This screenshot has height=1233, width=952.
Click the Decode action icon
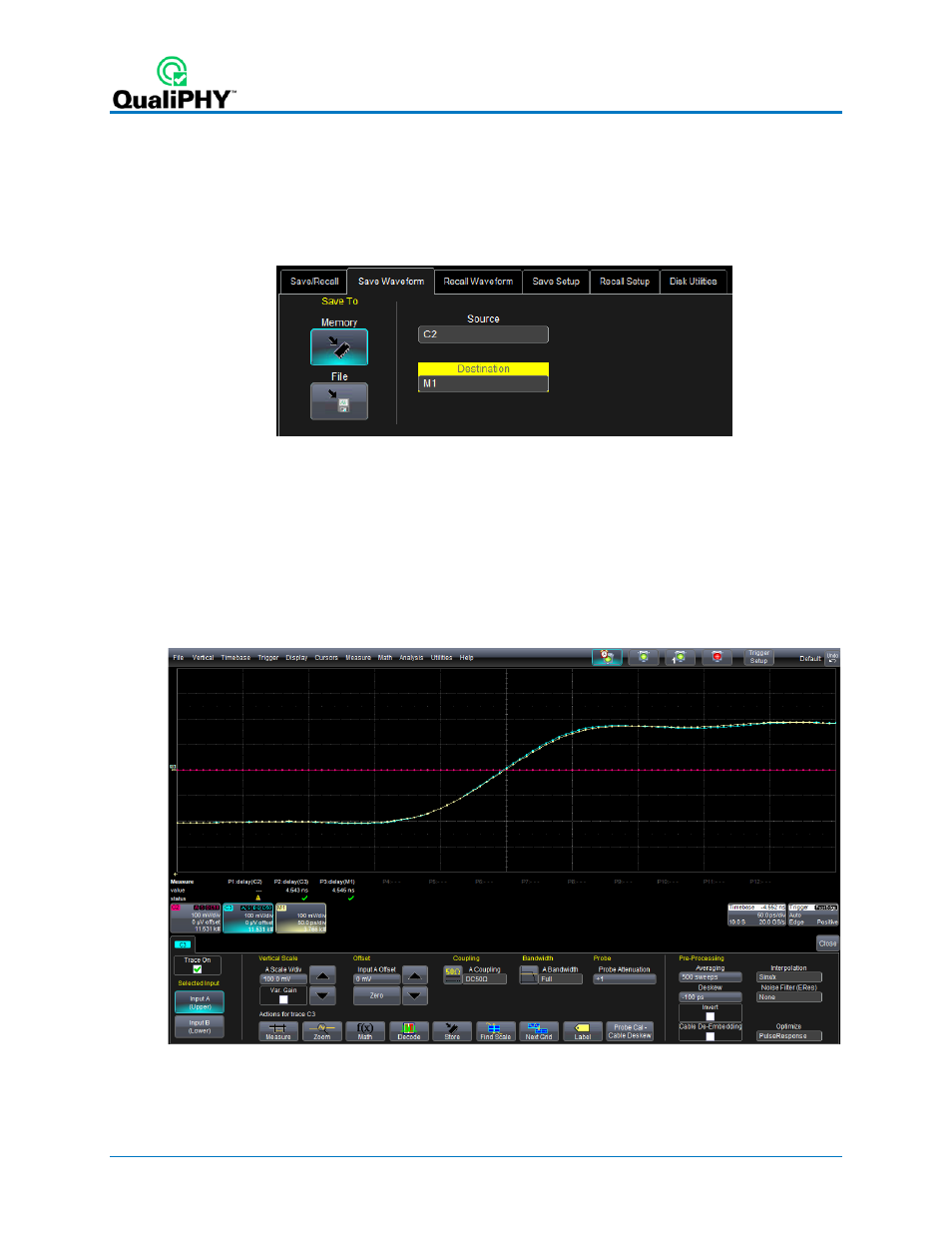point(409,1031)
